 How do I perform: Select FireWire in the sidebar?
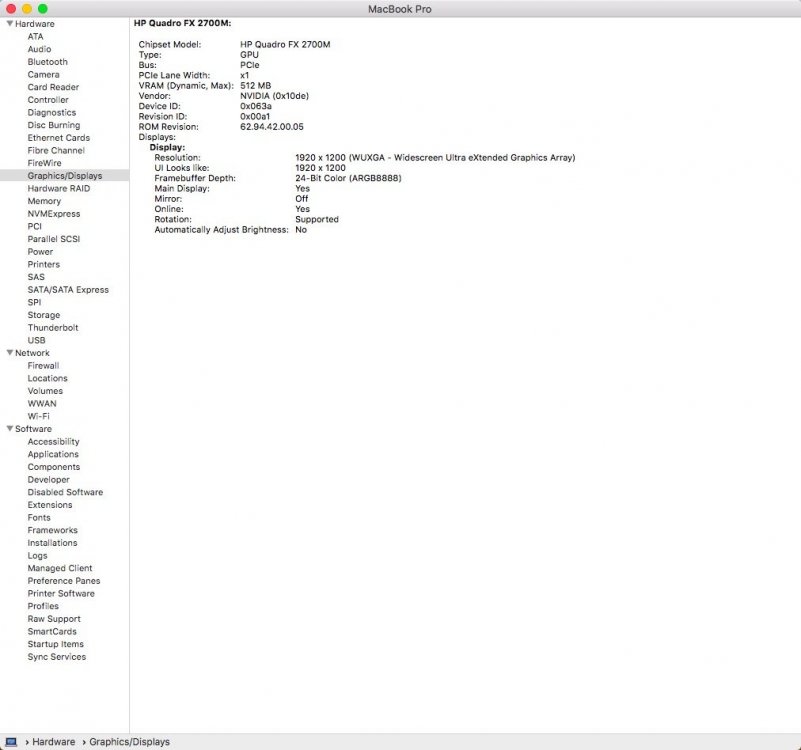44,163
